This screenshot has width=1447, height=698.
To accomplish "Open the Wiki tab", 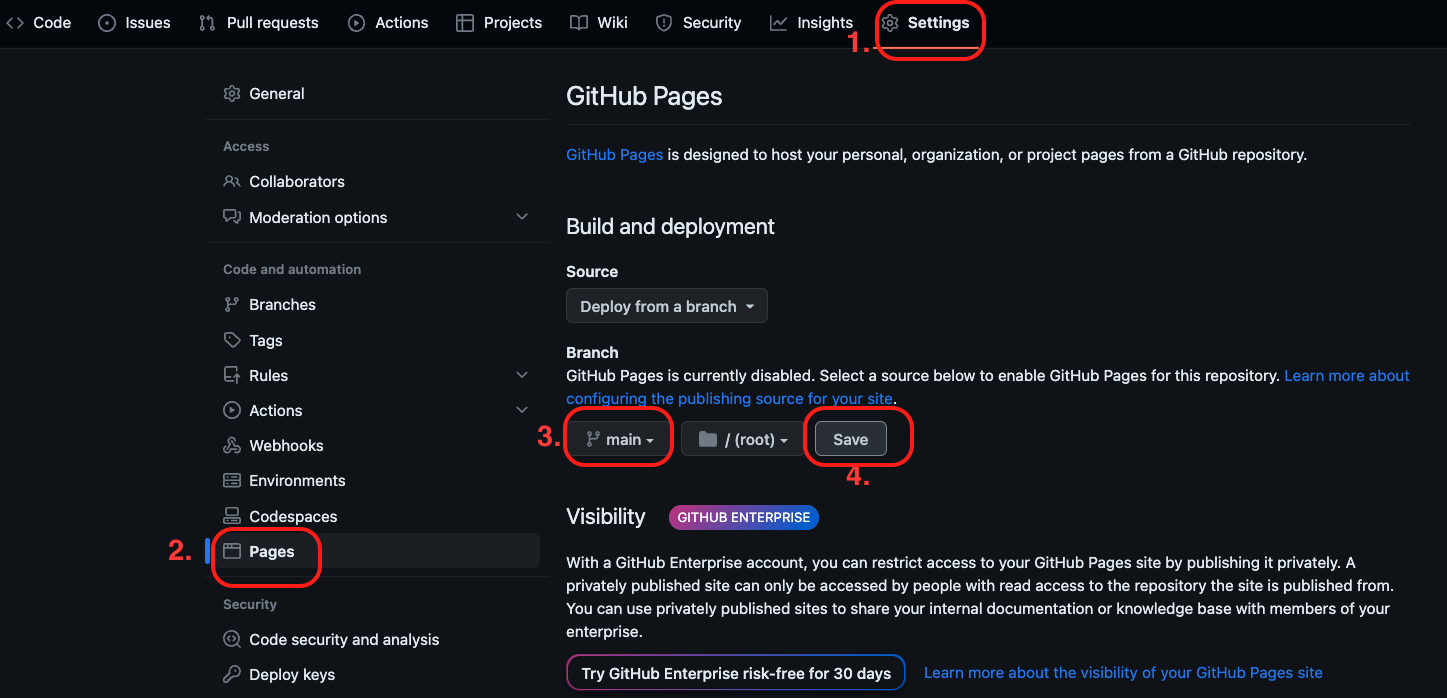I will click(599, 23).
